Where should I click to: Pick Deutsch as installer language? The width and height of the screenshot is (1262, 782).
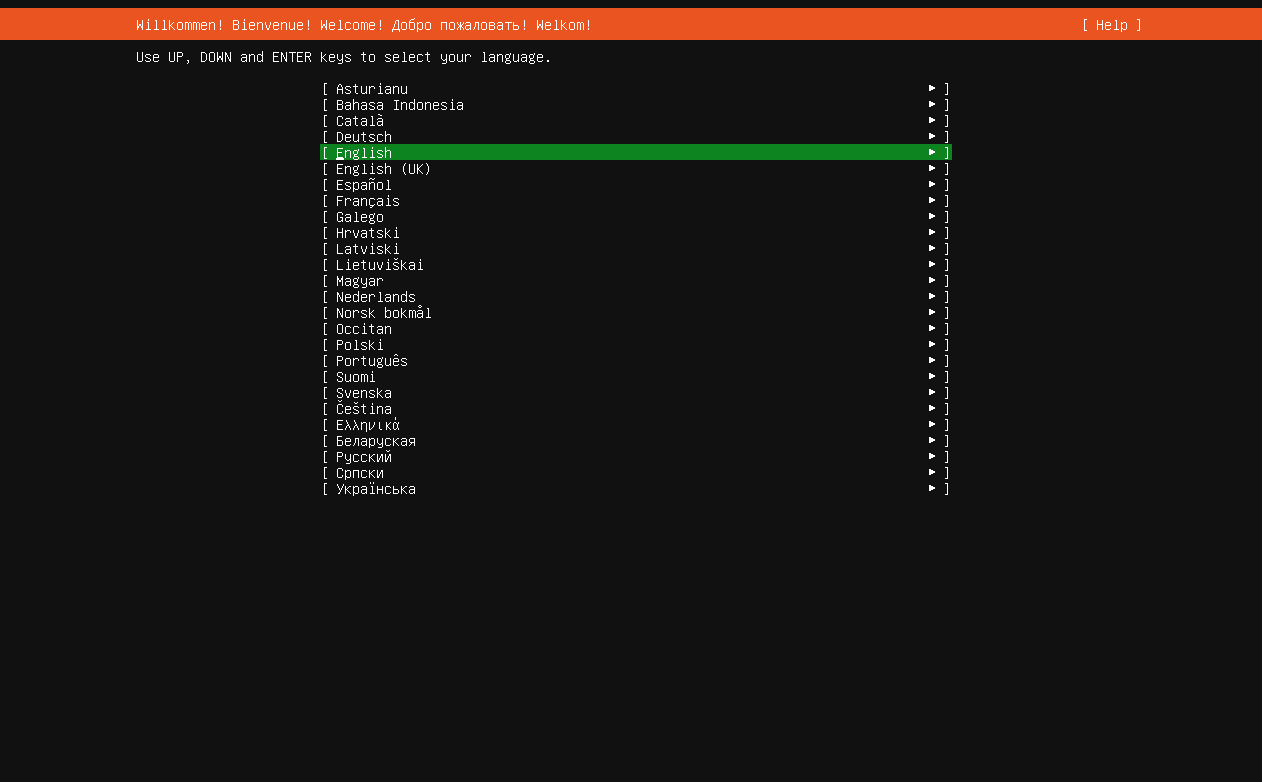(636, 137)
